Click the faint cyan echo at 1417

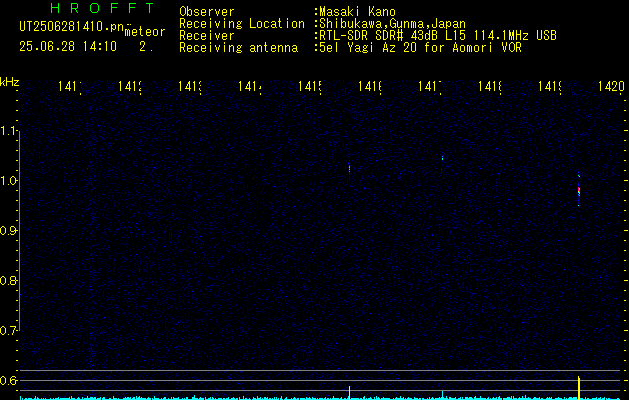point(442,158)
